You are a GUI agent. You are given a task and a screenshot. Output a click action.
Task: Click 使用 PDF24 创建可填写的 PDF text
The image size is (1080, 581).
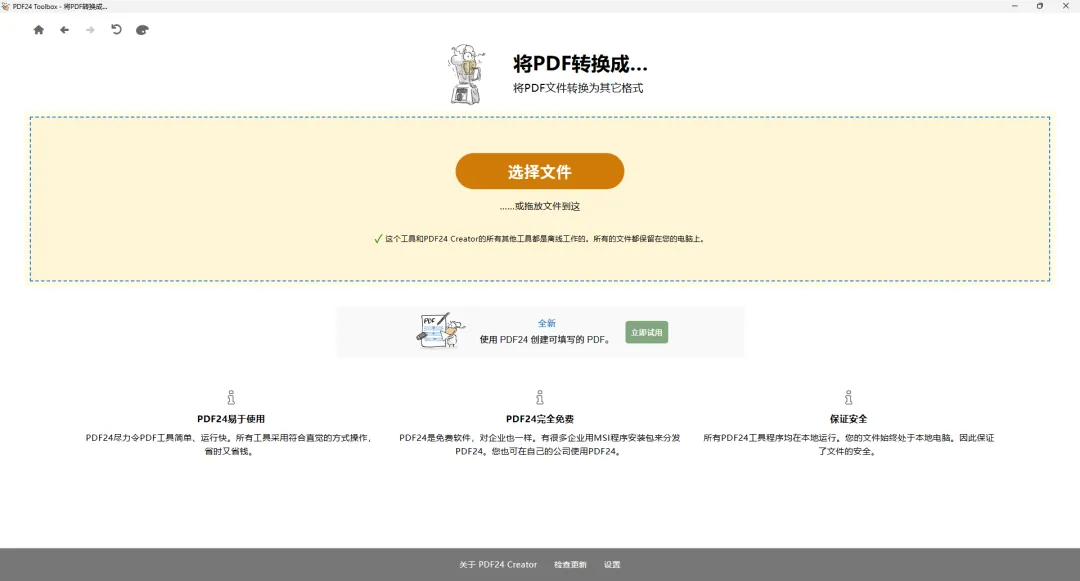click(x=545, y=339)
